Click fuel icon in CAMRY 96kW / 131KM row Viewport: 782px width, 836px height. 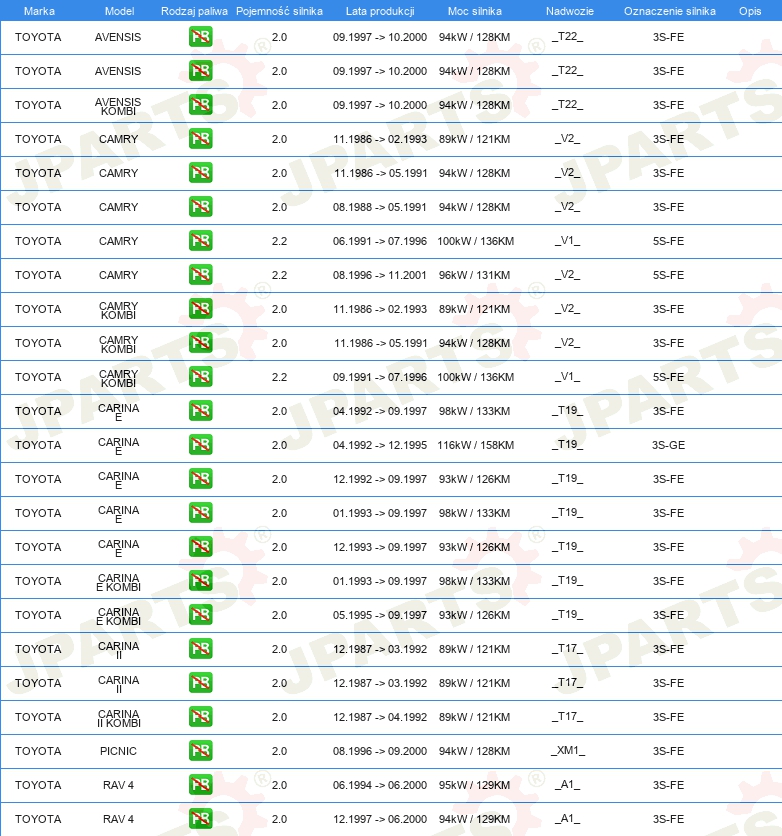[x=200, y=275]
